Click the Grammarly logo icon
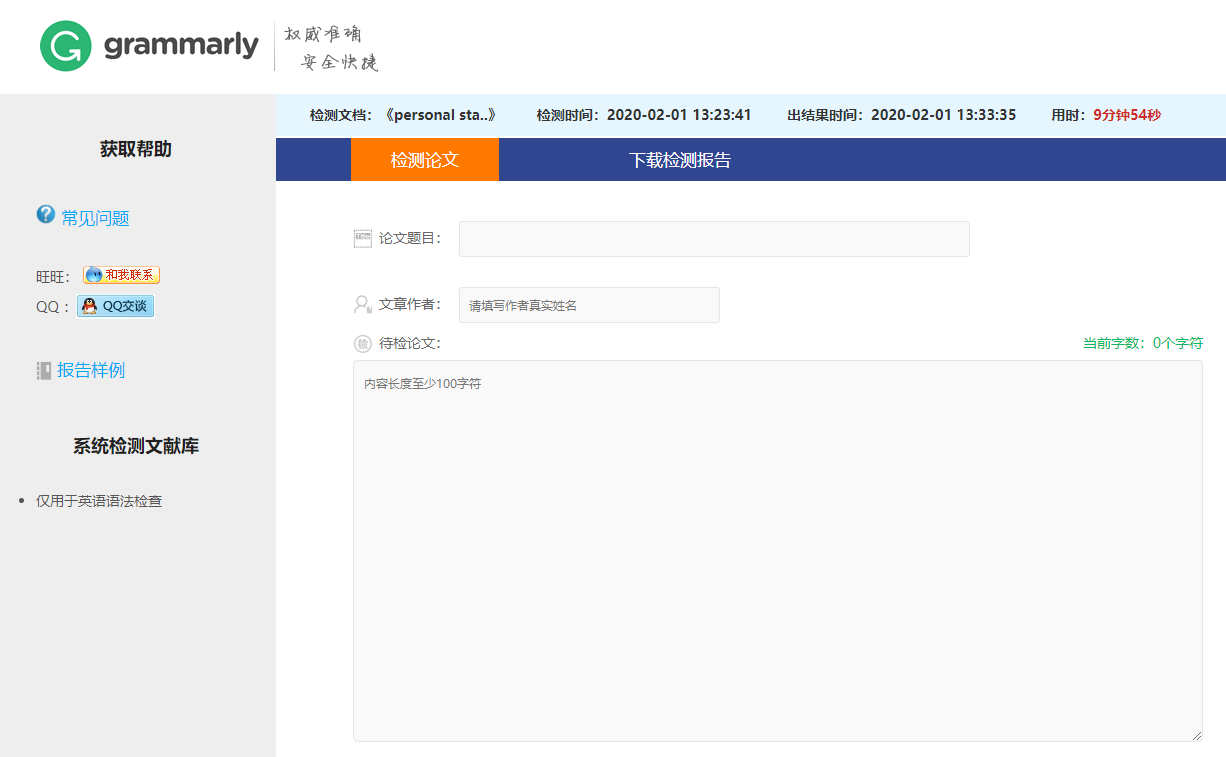The width and height of the screenshot is (1226, 757). [66, 46]
